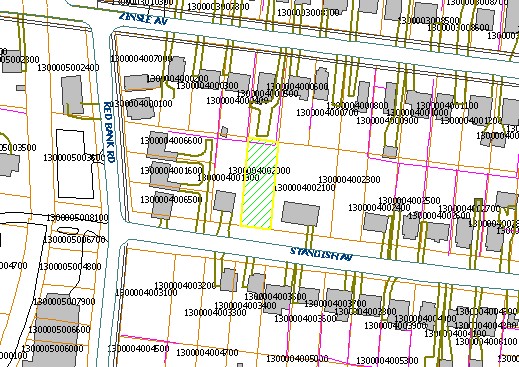Click parcel label 1300004005300

pyautogui.click(x=387, y=361)
